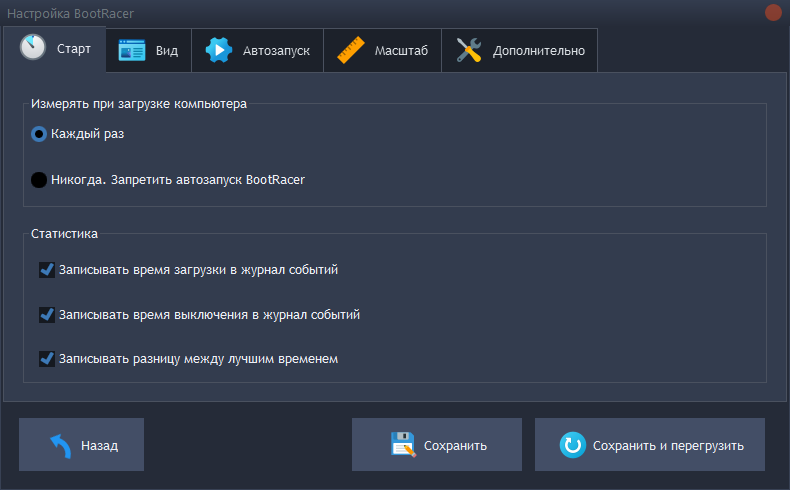The image size is (790, 490).
Task: Uncheck Записывать время загрузки в журнал событий
Action: tap(47, 270)
